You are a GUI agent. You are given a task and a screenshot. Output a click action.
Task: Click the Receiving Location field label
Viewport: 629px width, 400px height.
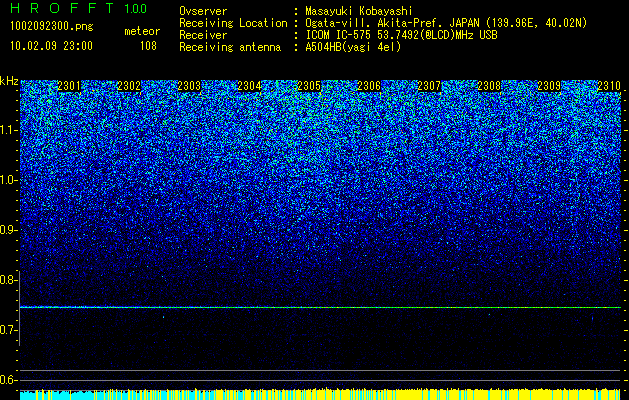click(x=233, y=23)
